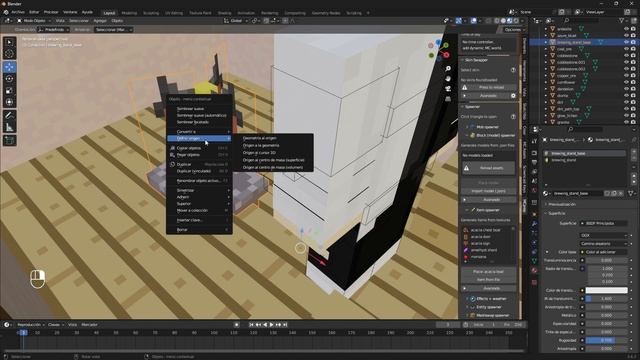Image resolution: width=640 pixels, height=360 pixels.
Task: Select brewing_stand_base material slot
Action: point(584,153)
